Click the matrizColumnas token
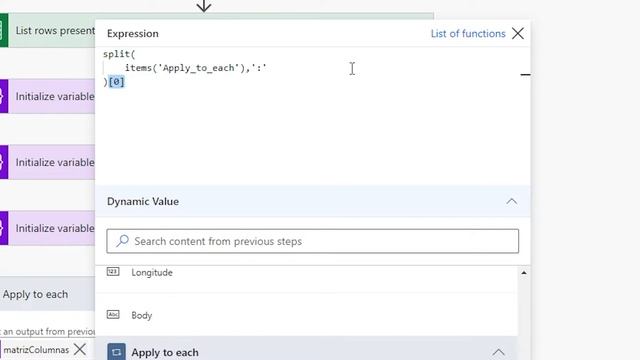The height and width of the screenshot is (360, 640). click(x=36, y=350)
